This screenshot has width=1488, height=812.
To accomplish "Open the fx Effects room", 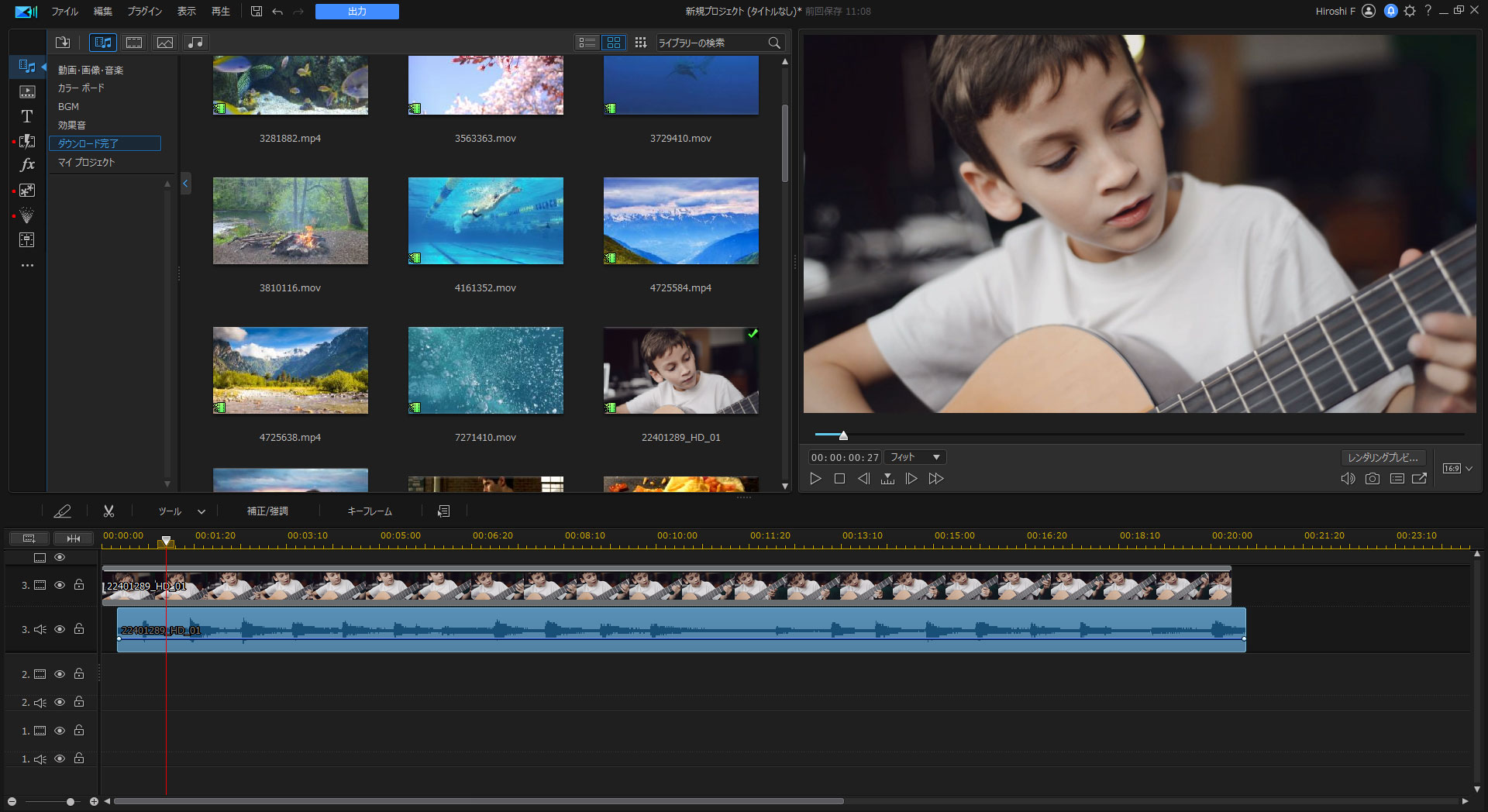I will (27, 165).
